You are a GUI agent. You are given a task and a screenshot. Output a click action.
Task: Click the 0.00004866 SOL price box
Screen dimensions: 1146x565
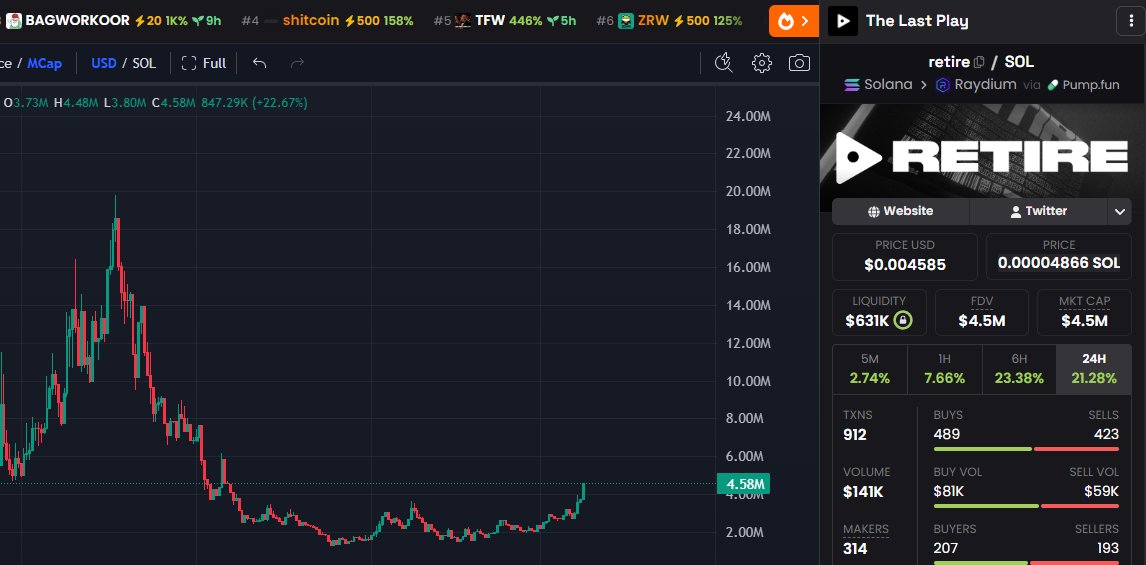1058,257
